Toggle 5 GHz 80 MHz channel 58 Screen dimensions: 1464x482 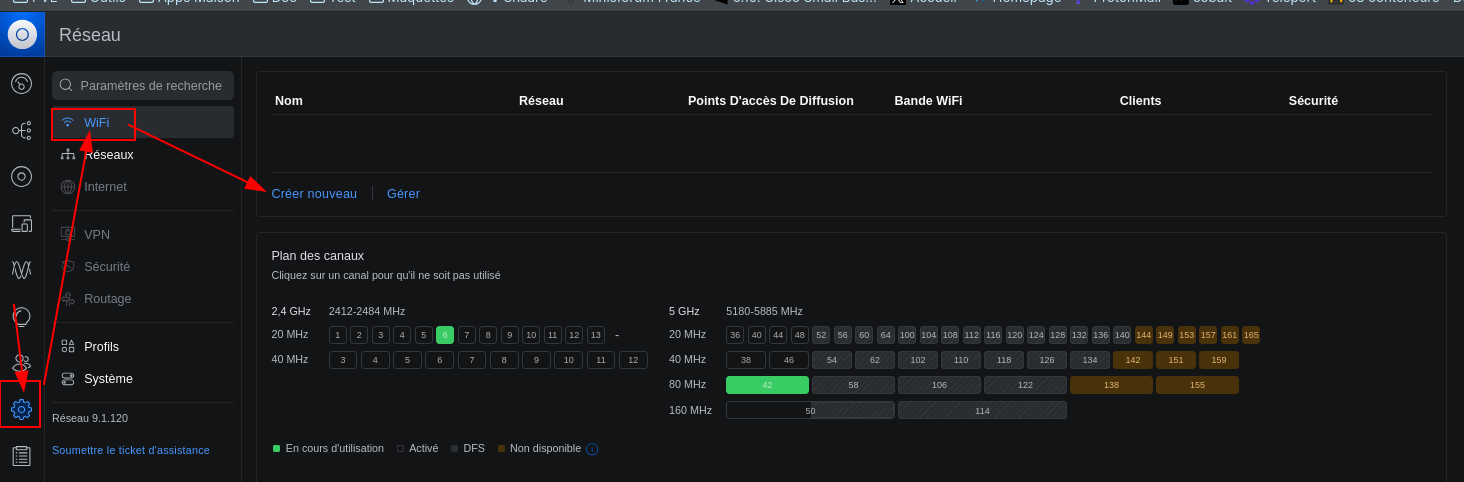pos(853,385)
